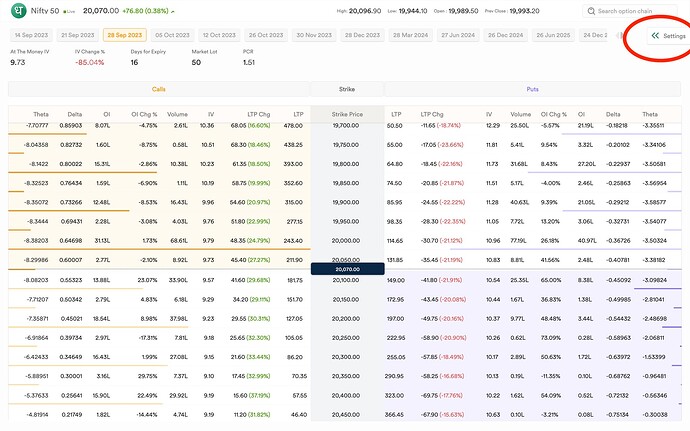This screenshot has width=690, height=431.
Task: Click the Strike Price column header
Action: (x=347, y=114)
